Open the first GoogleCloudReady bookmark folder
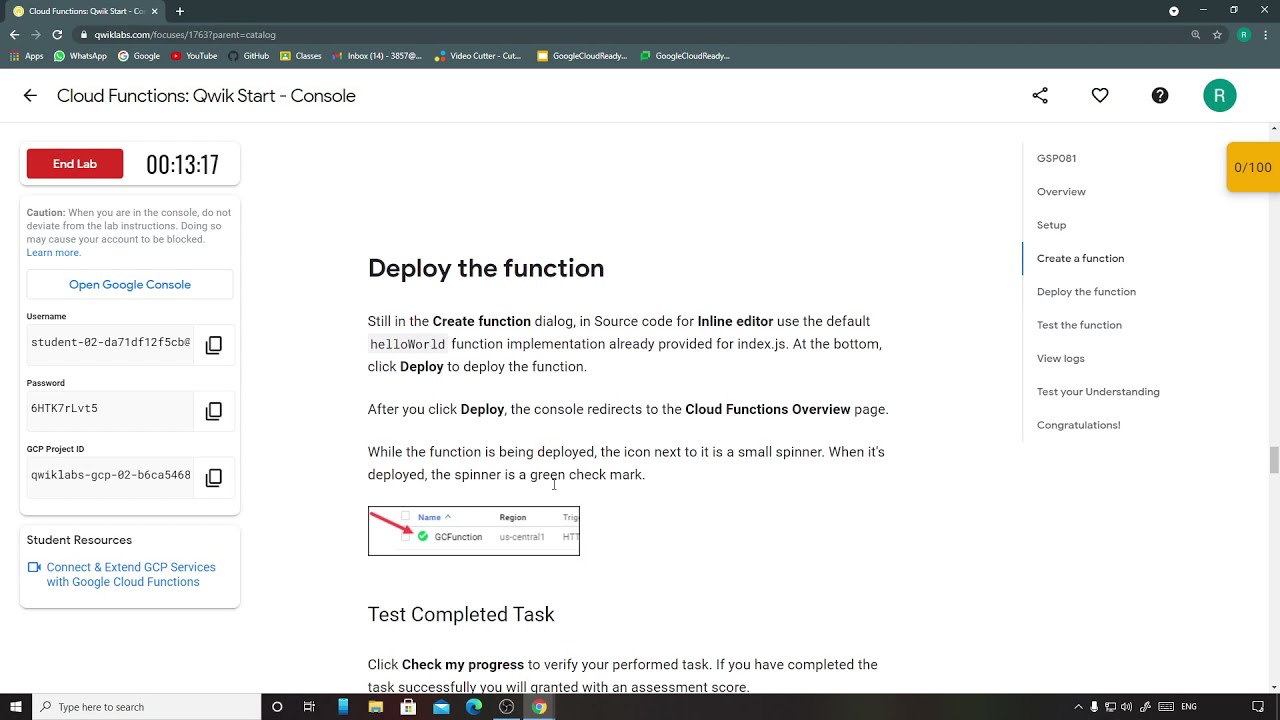The width and height of the screenshot is (1280, 720). (582, 56)
